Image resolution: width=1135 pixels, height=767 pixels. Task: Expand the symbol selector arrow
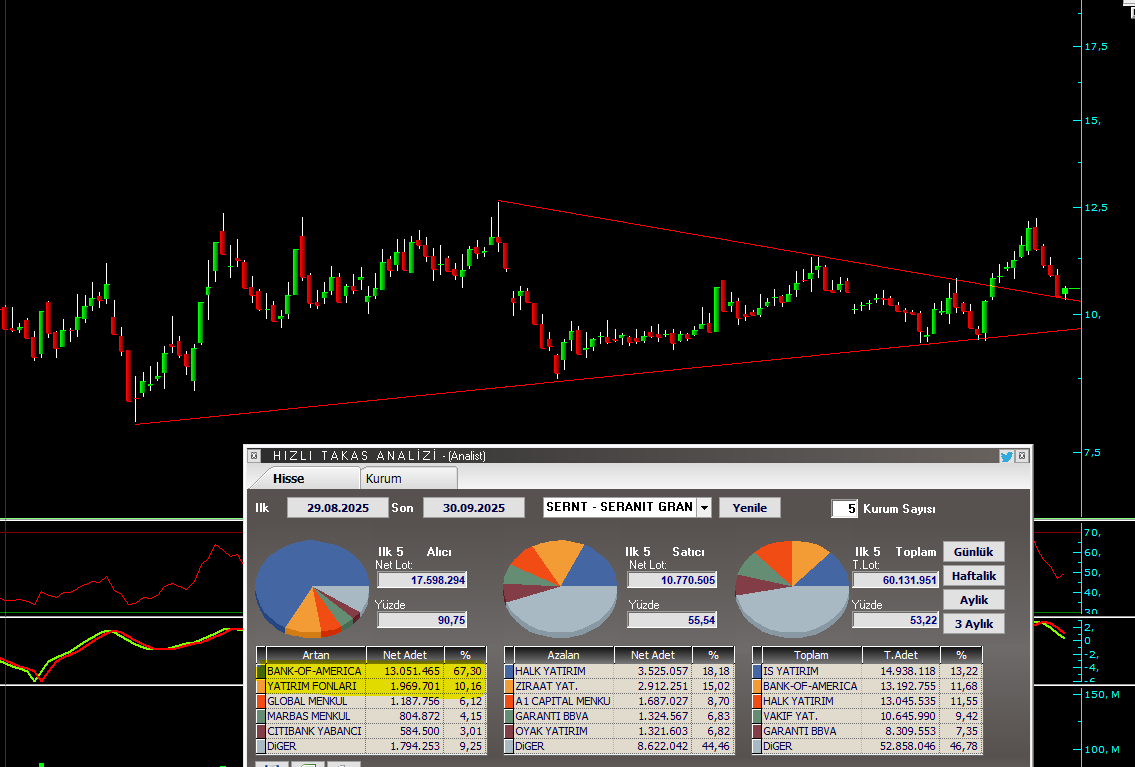[x=703, y=507]
